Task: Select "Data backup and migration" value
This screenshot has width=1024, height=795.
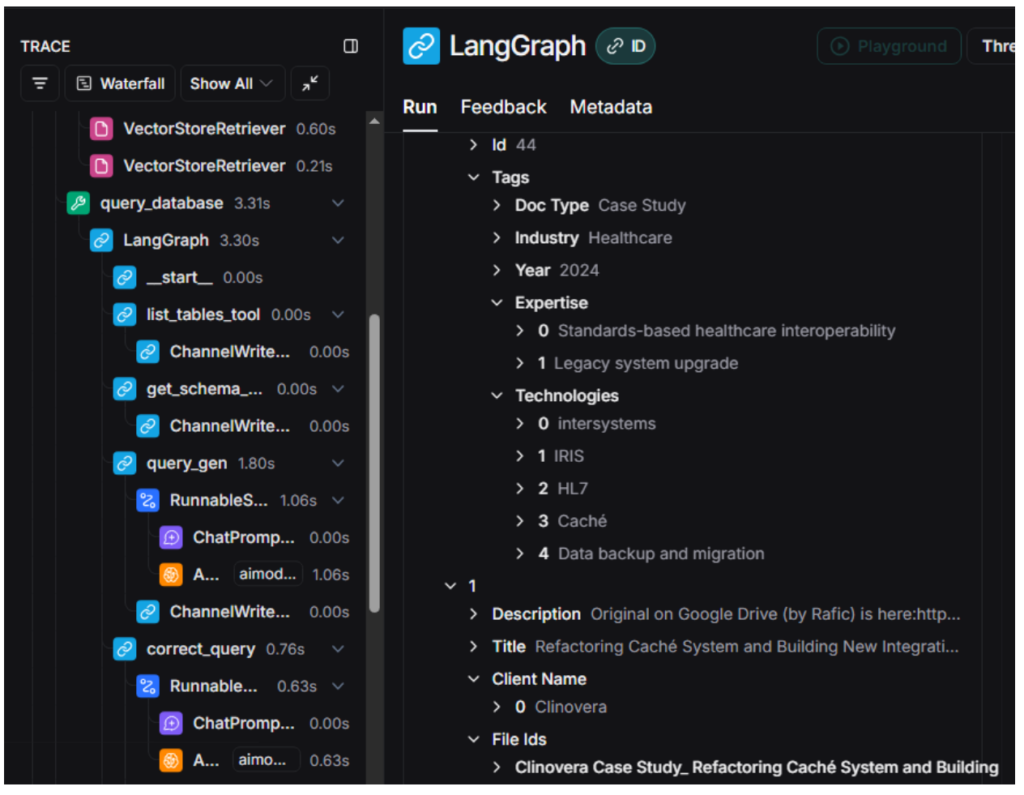Action: (x=661, y=554)
